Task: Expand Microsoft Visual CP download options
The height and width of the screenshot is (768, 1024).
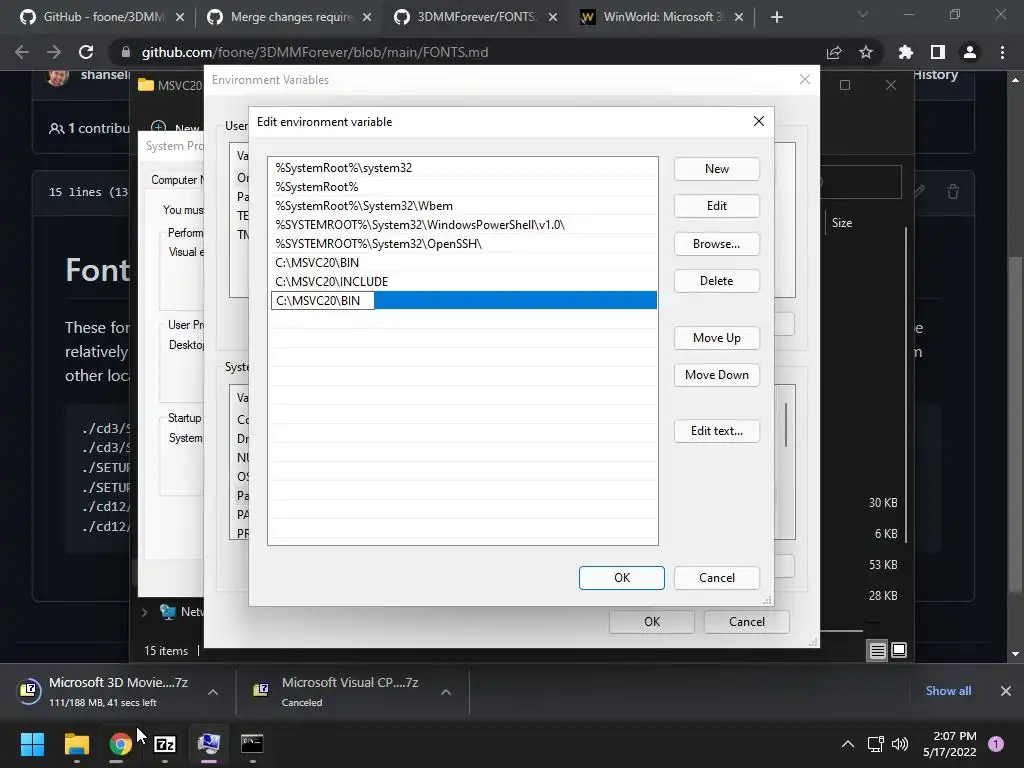Action: tap(445, 692)
